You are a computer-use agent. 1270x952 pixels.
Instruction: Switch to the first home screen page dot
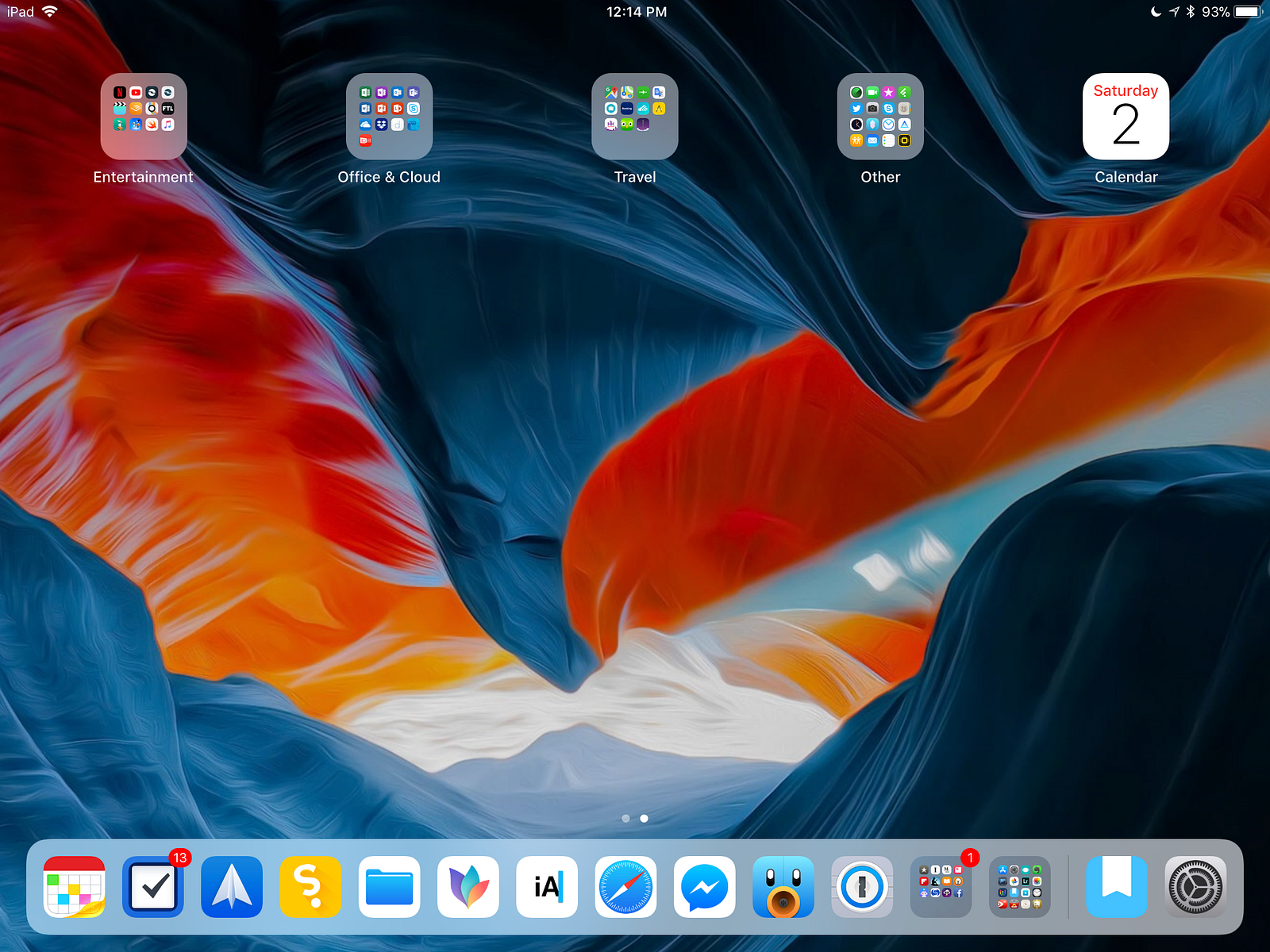pos(625,818)
